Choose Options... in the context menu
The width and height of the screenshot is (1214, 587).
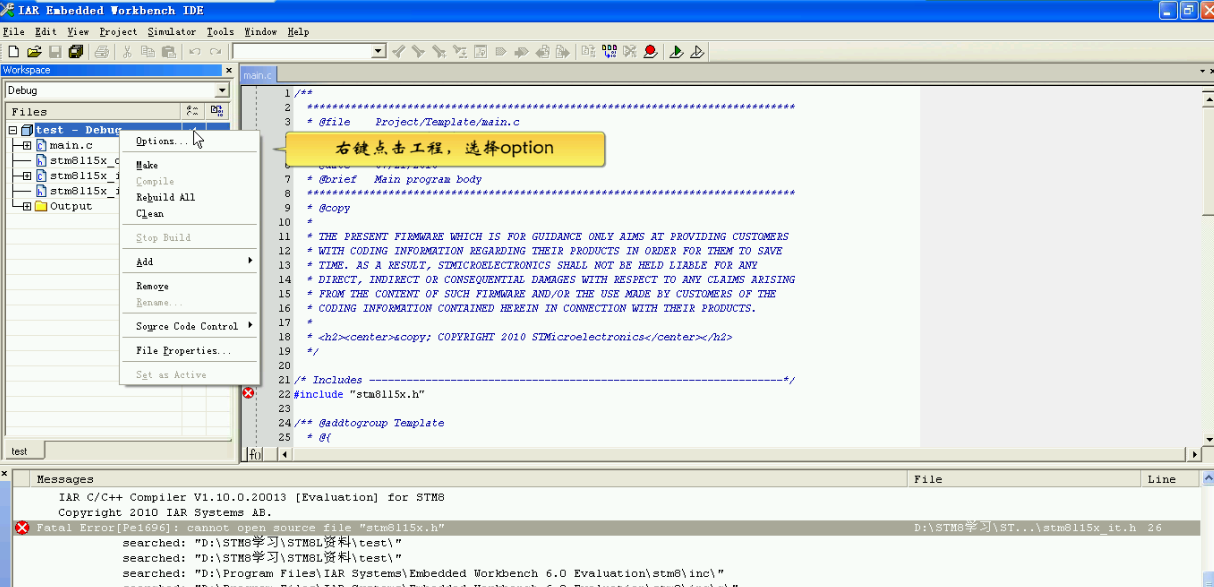click(190, 141)
